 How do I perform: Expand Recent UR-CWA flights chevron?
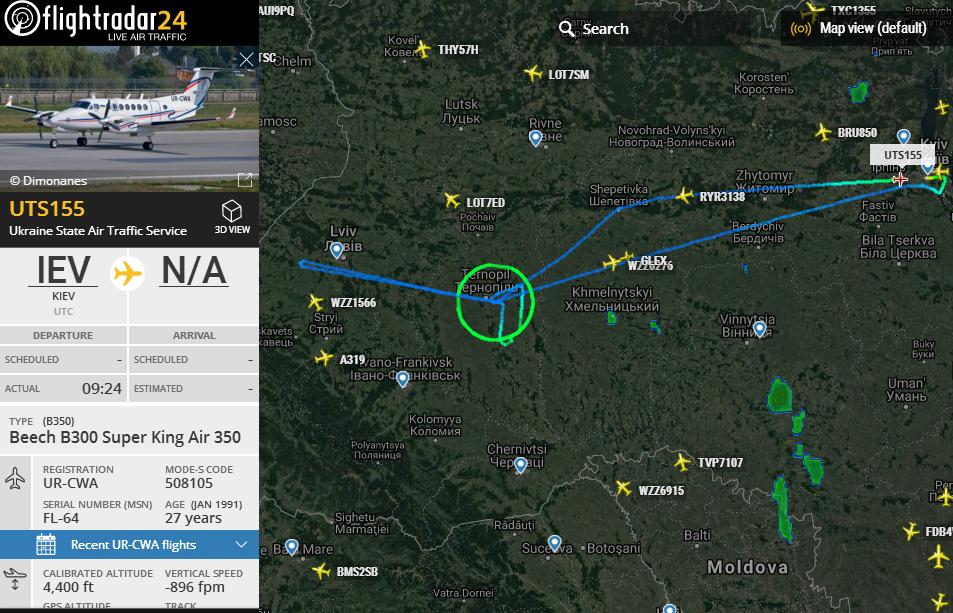(x=241, y=544)
